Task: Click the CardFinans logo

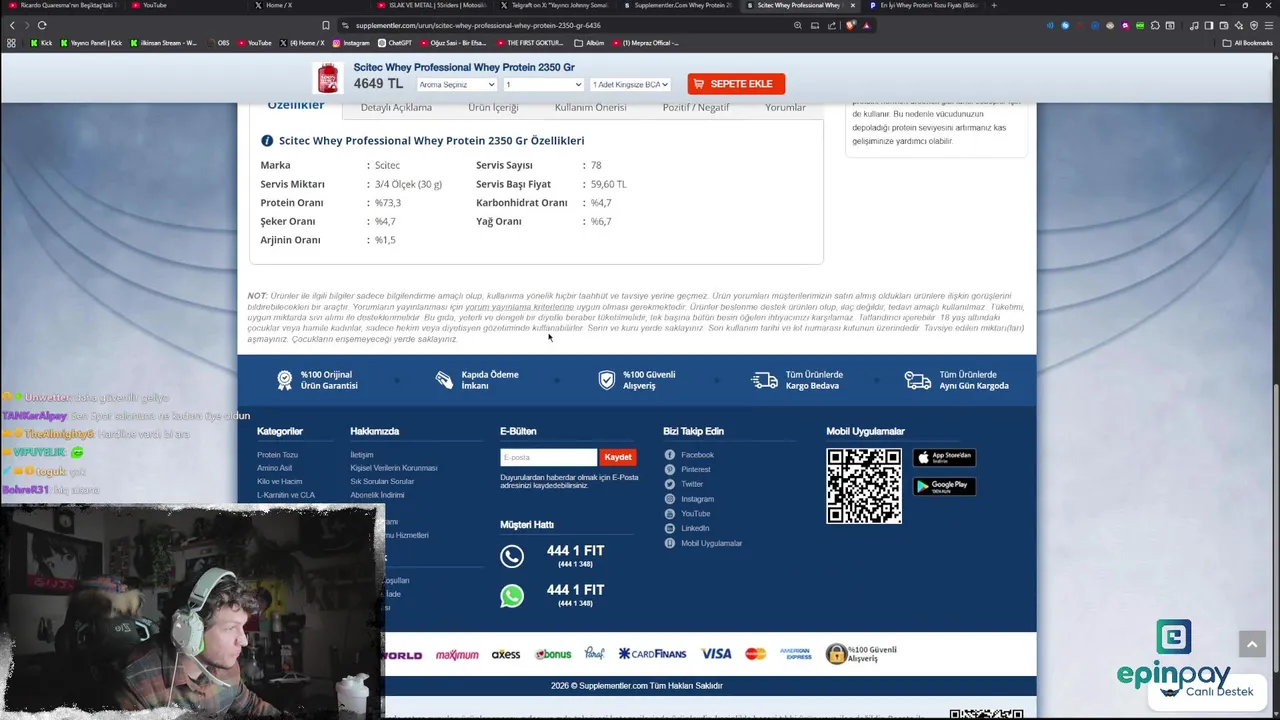Action: click(x=652, y=654)
